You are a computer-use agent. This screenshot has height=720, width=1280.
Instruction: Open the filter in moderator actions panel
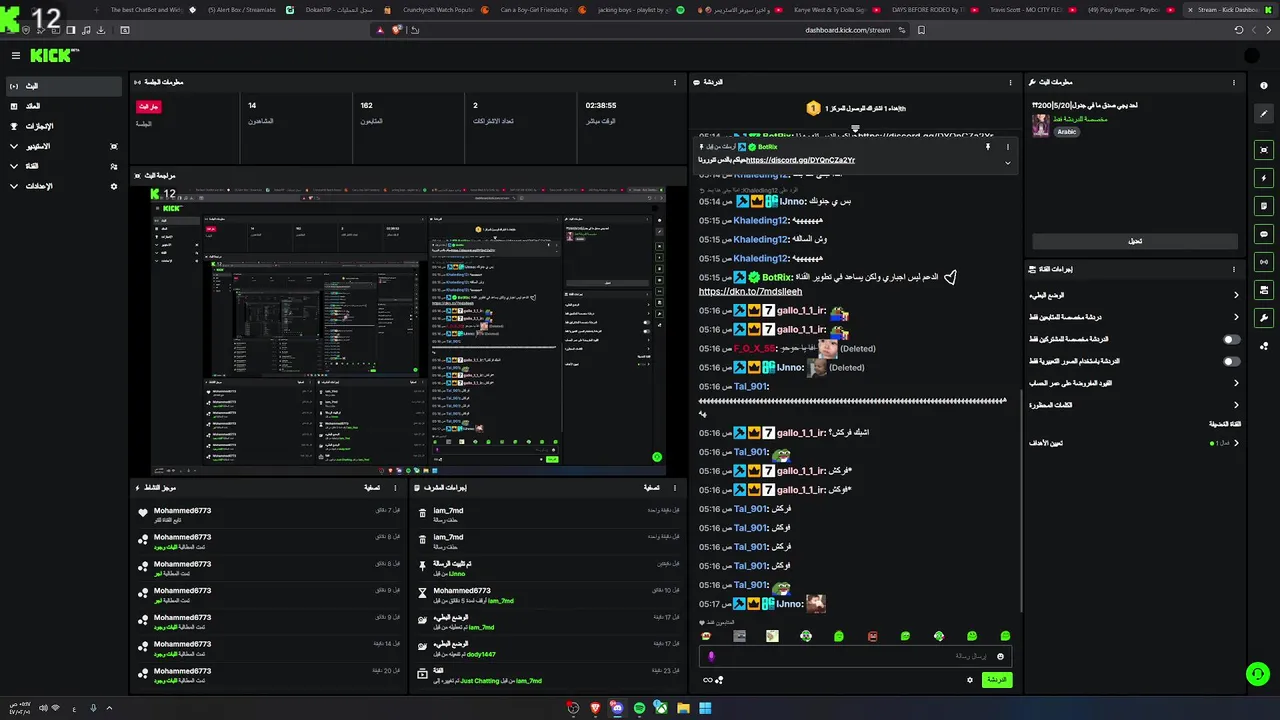click(651, 488)
